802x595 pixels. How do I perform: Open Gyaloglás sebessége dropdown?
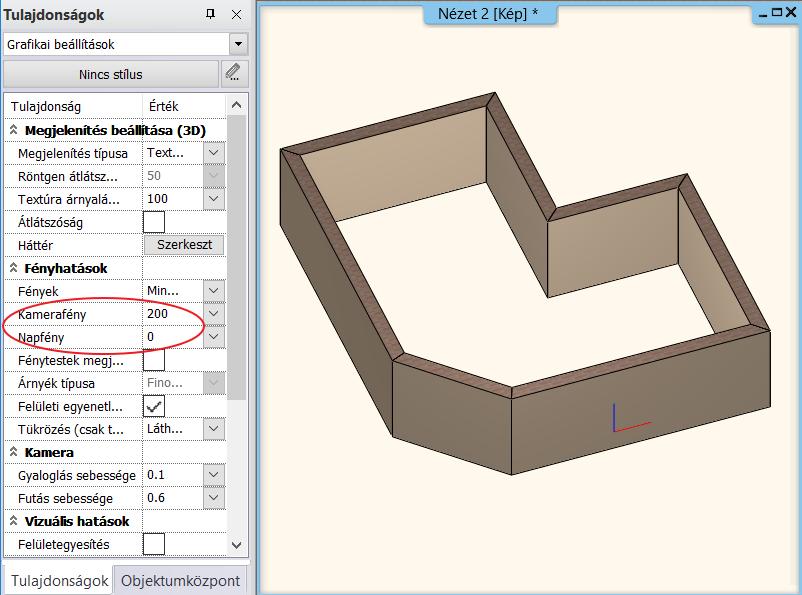pyautogui.click(x=214, y=475)
